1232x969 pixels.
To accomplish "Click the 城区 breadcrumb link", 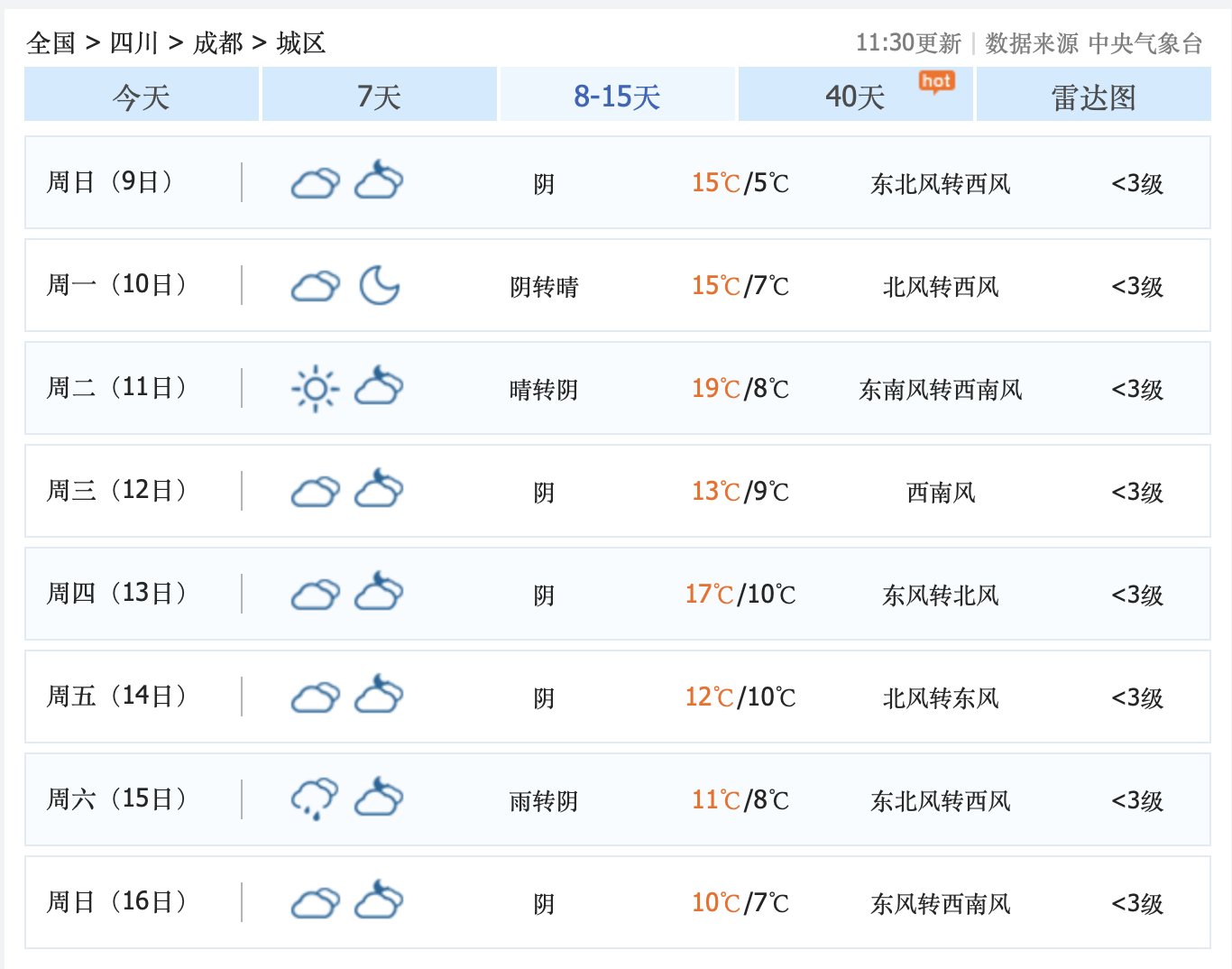I will 300,42.
